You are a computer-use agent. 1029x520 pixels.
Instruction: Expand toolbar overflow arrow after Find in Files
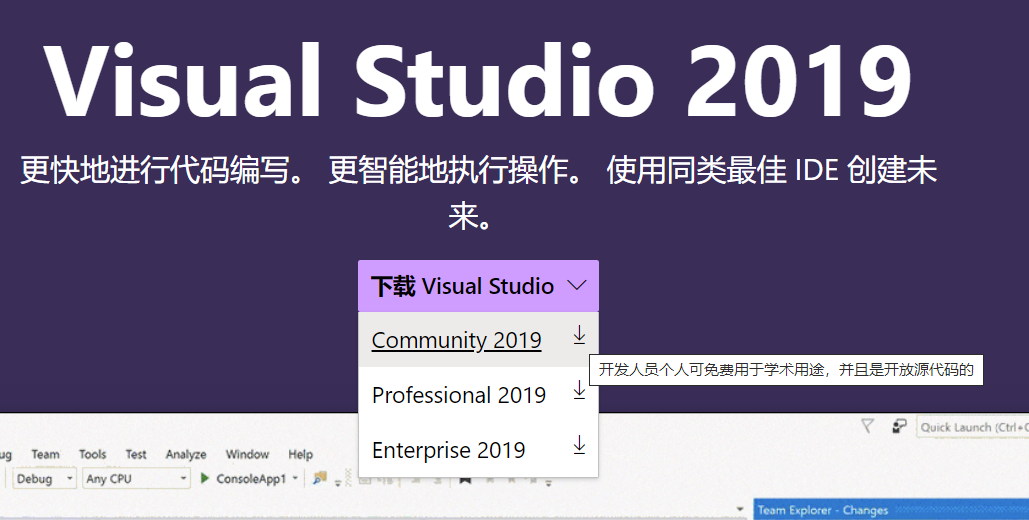pyautogui.click(x=338, y=484)
